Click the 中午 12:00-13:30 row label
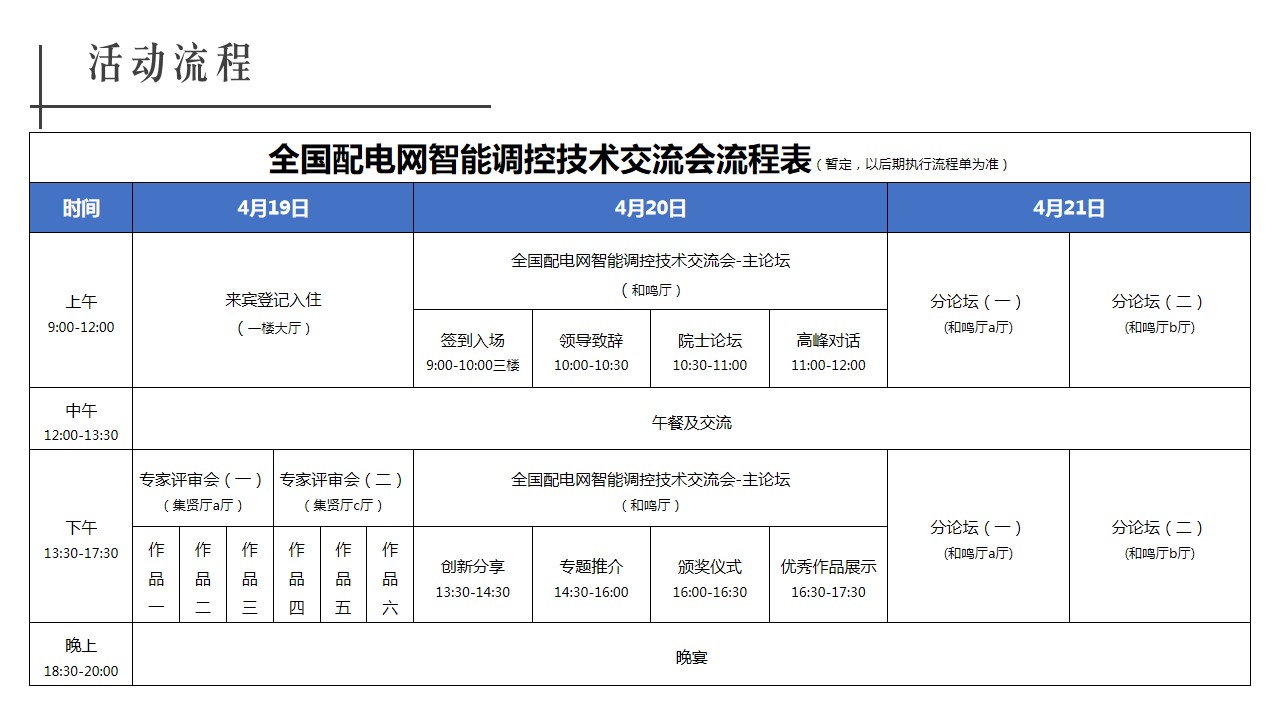Viewport: 1280px width, 720px height. click(x=81, y=420)
